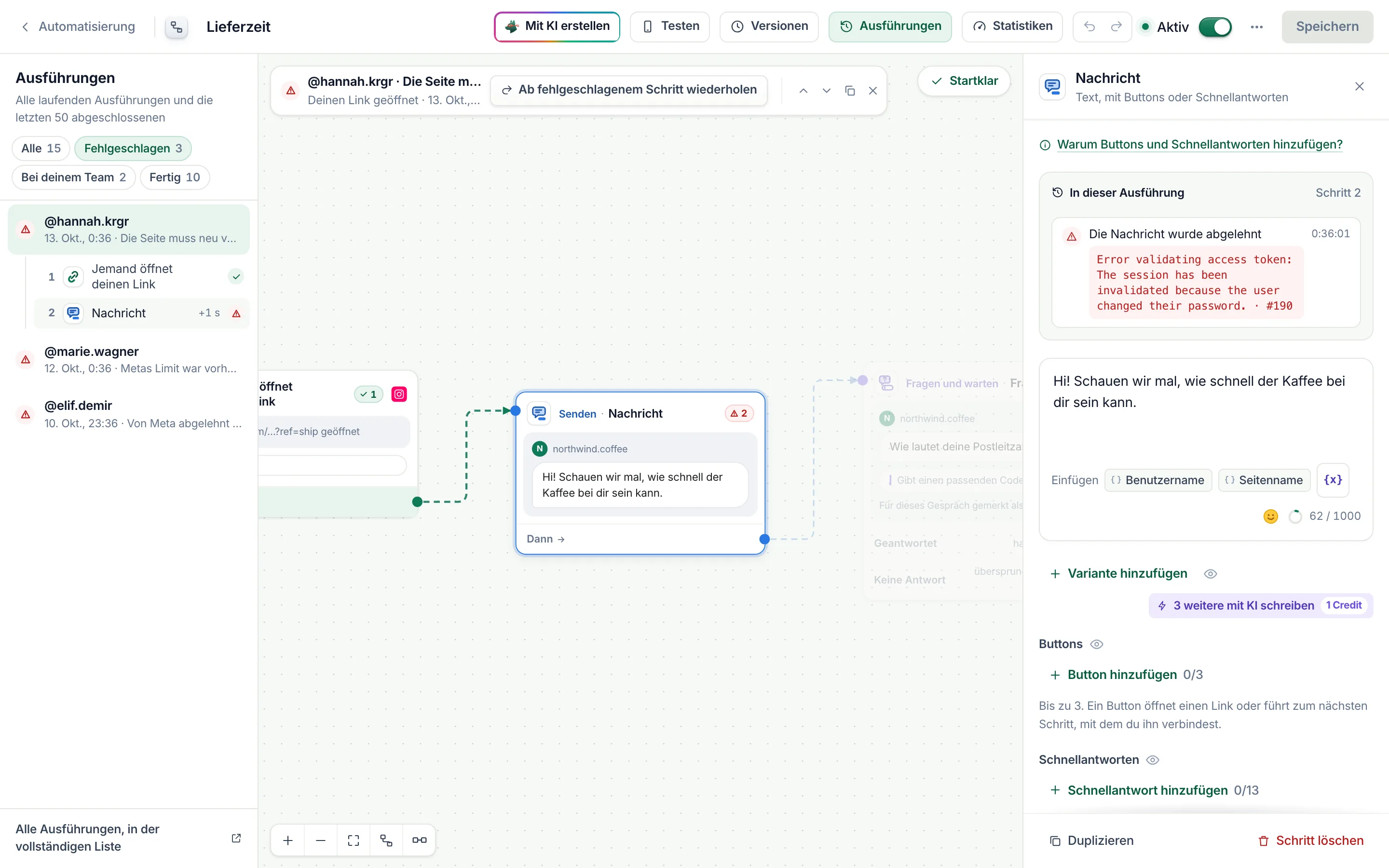Select step 2 Nachricht in execution
Image resolution: width=1389 pixels, height=868 pixels.
click(x=142, y=313)
